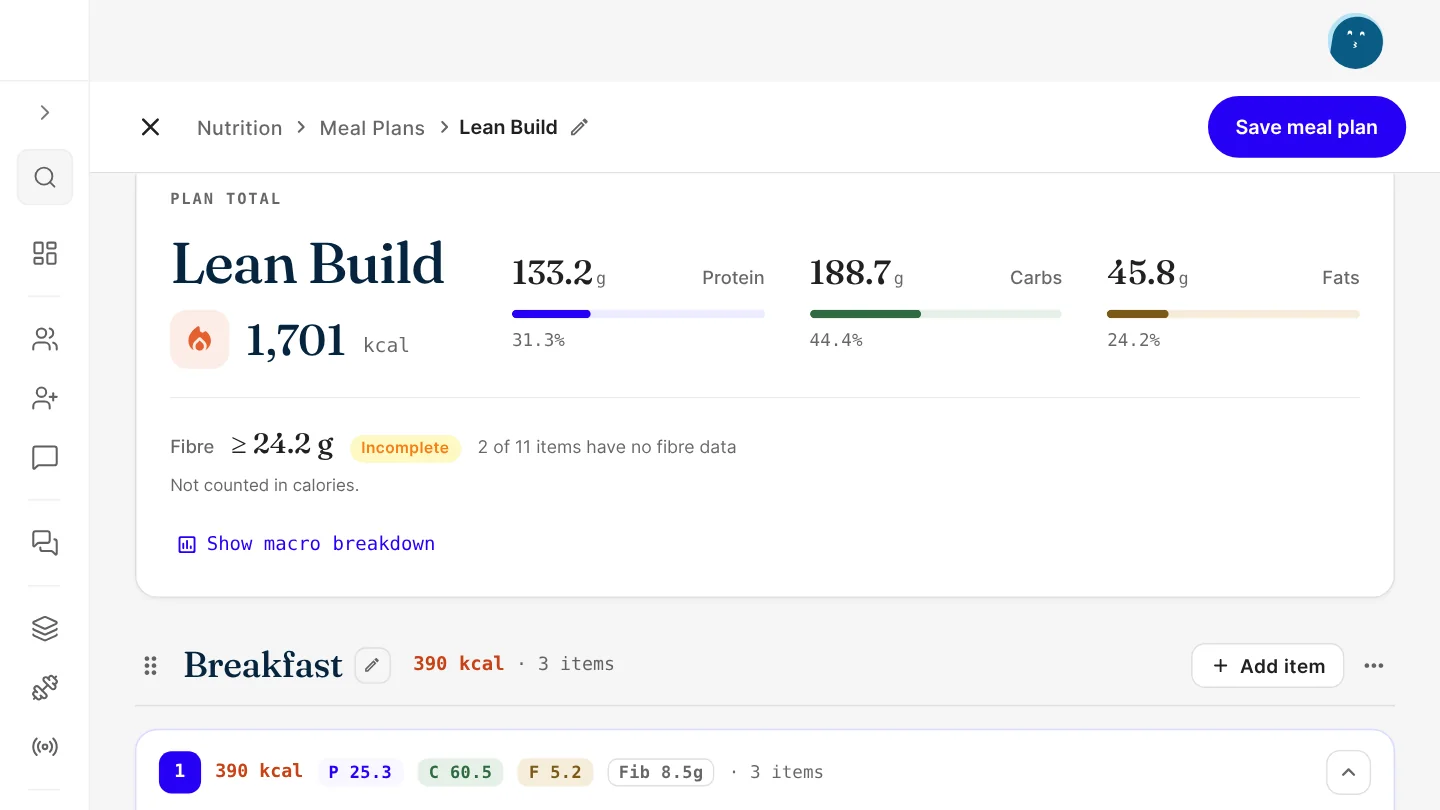Screen dimensions: 1440x810
Task: Click the Fats progress bar
Action: pyautogui.click(x=1233, y=314)
